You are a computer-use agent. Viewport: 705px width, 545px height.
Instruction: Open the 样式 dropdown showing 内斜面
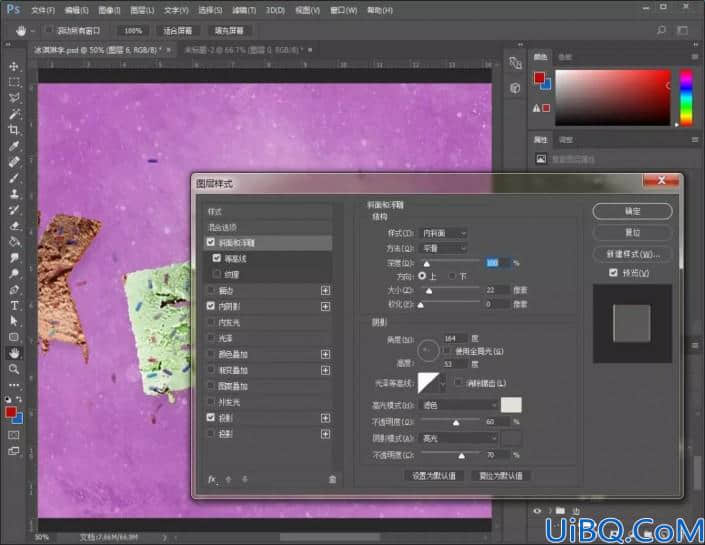(443, 233)
